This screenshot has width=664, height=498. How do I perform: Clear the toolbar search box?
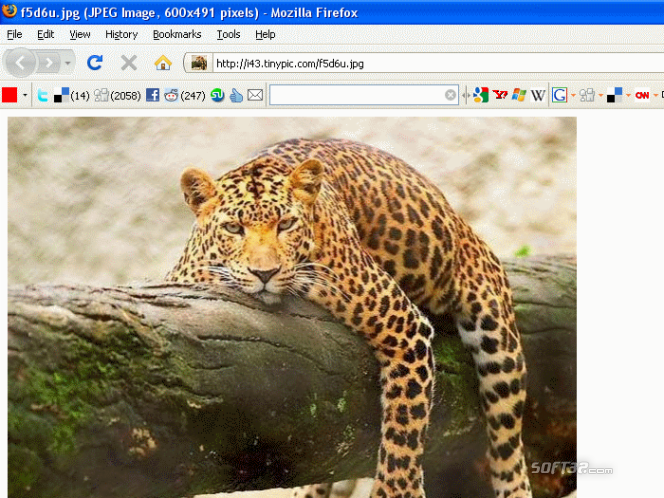[451, 95]
